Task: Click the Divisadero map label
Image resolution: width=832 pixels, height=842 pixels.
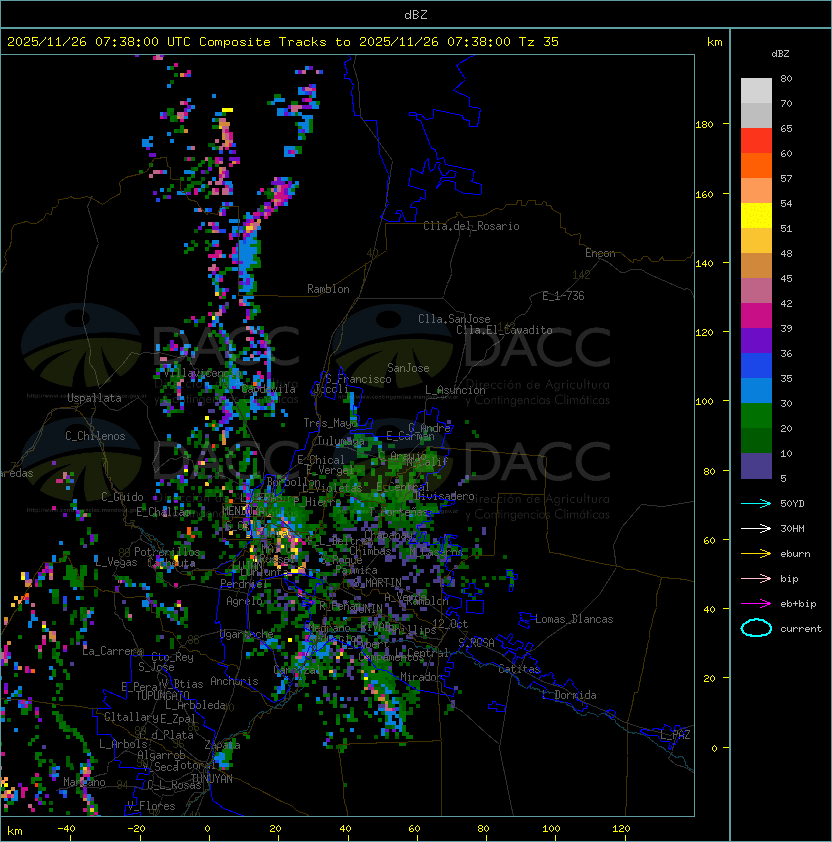Action: (444, 496)
